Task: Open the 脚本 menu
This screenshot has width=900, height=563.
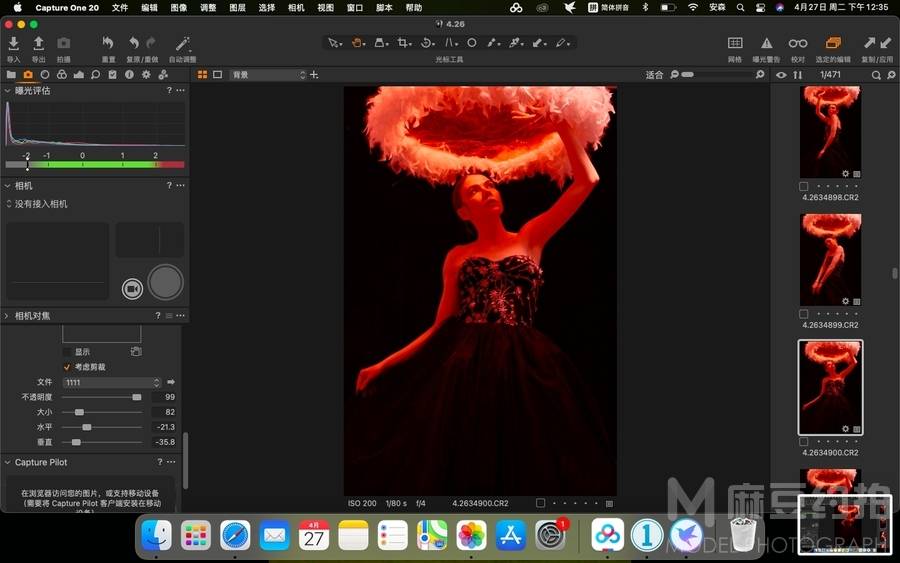Action: click(384, 7)
